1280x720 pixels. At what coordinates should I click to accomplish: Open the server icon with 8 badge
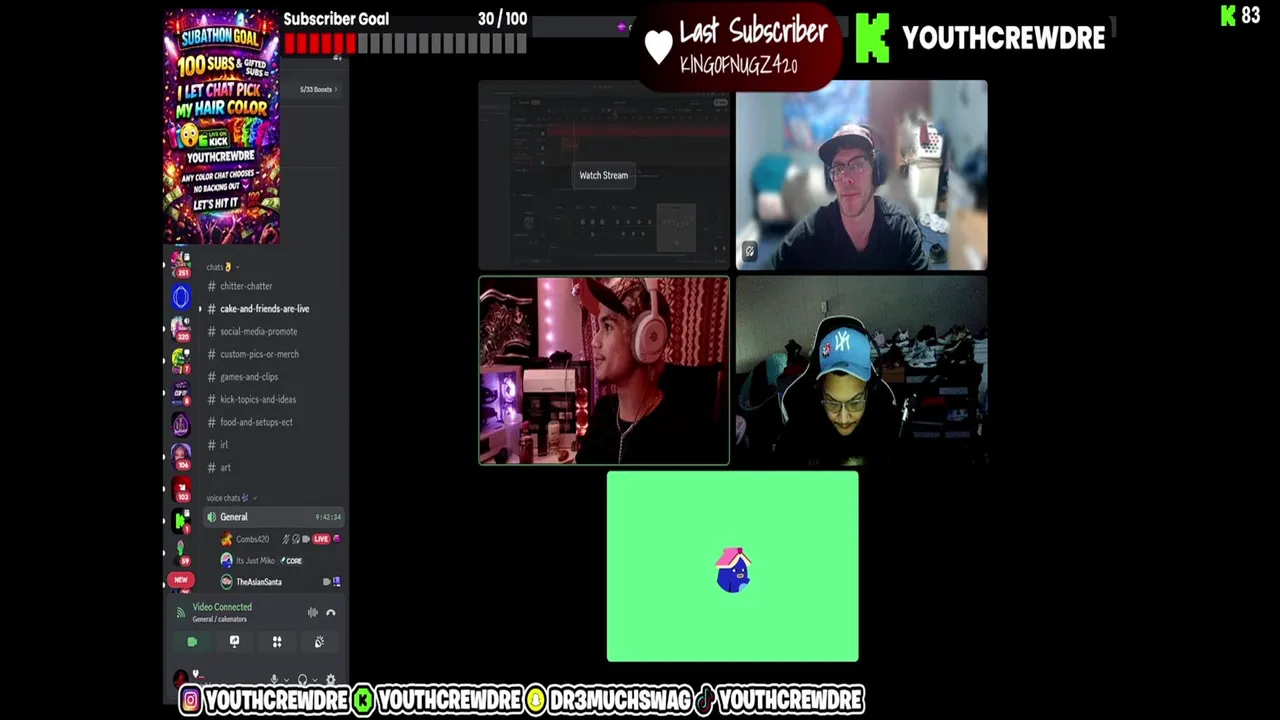pyautogui.click(x=181, y=392)
